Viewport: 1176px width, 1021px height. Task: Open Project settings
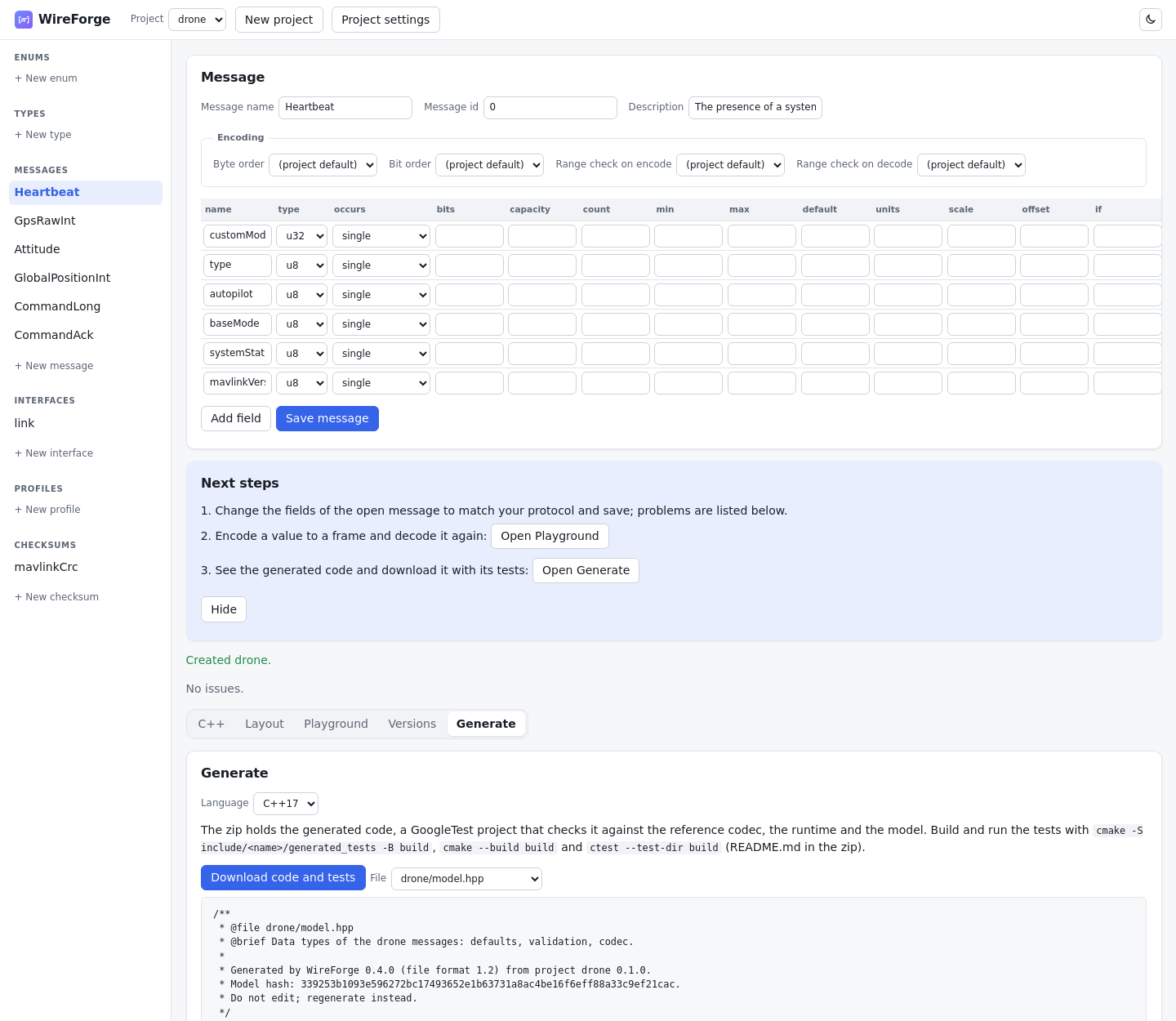(385, 20)
